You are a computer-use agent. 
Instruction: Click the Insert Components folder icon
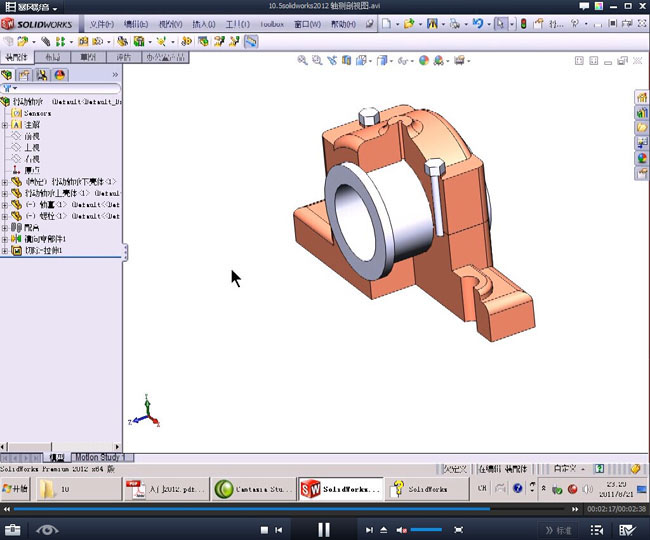[22, 41]
